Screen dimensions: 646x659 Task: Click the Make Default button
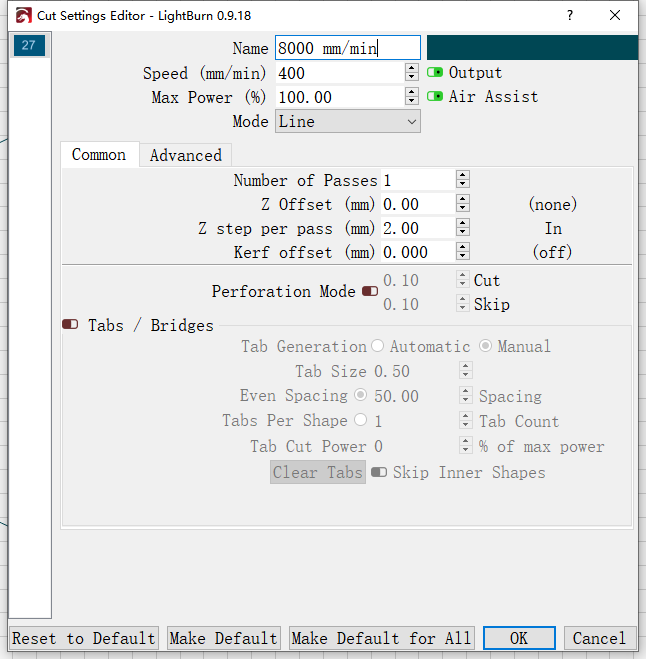[224, 638]
